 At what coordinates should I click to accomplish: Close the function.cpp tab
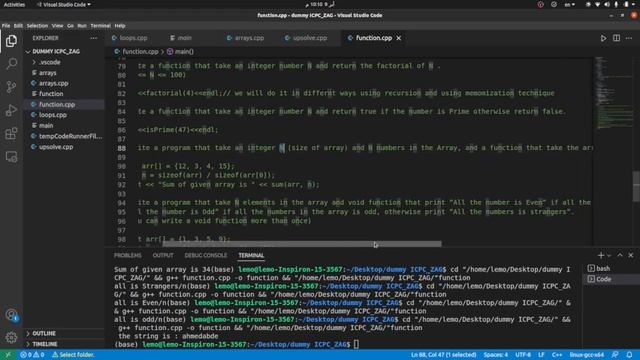(x=398, y=38)
